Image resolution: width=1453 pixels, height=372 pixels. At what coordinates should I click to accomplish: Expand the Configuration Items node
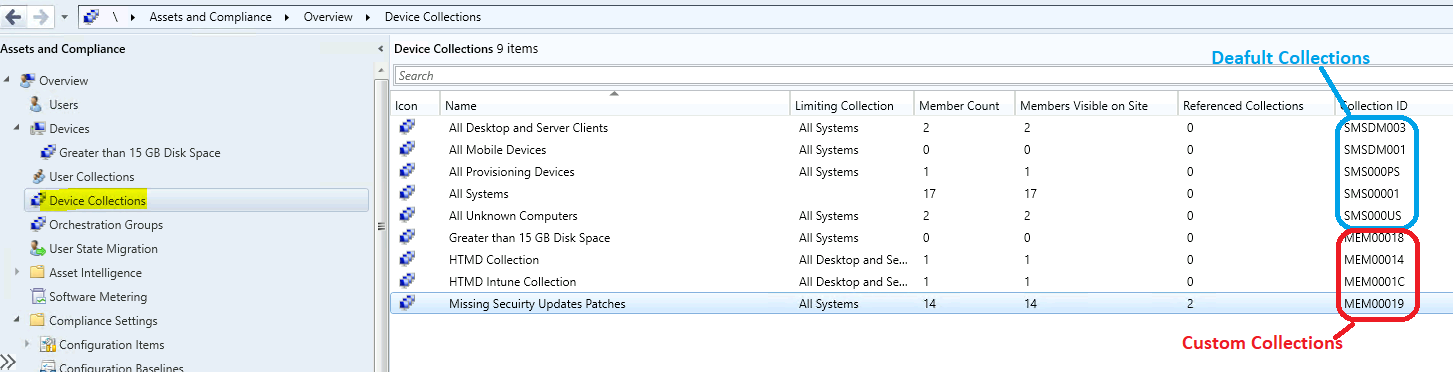[x=27, y=344]
